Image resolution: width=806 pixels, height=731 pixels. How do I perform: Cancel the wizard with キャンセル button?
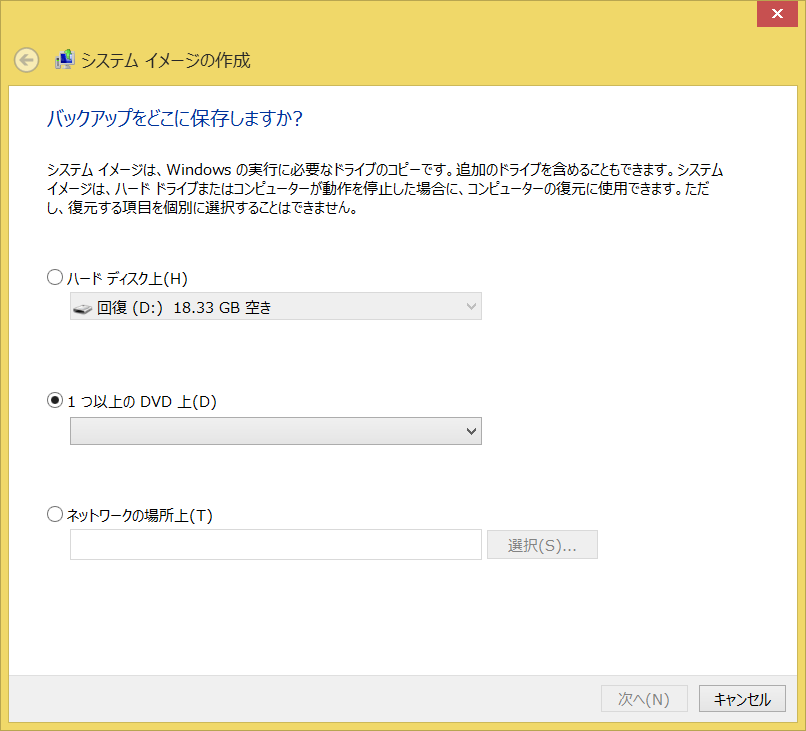pos(742,699)
